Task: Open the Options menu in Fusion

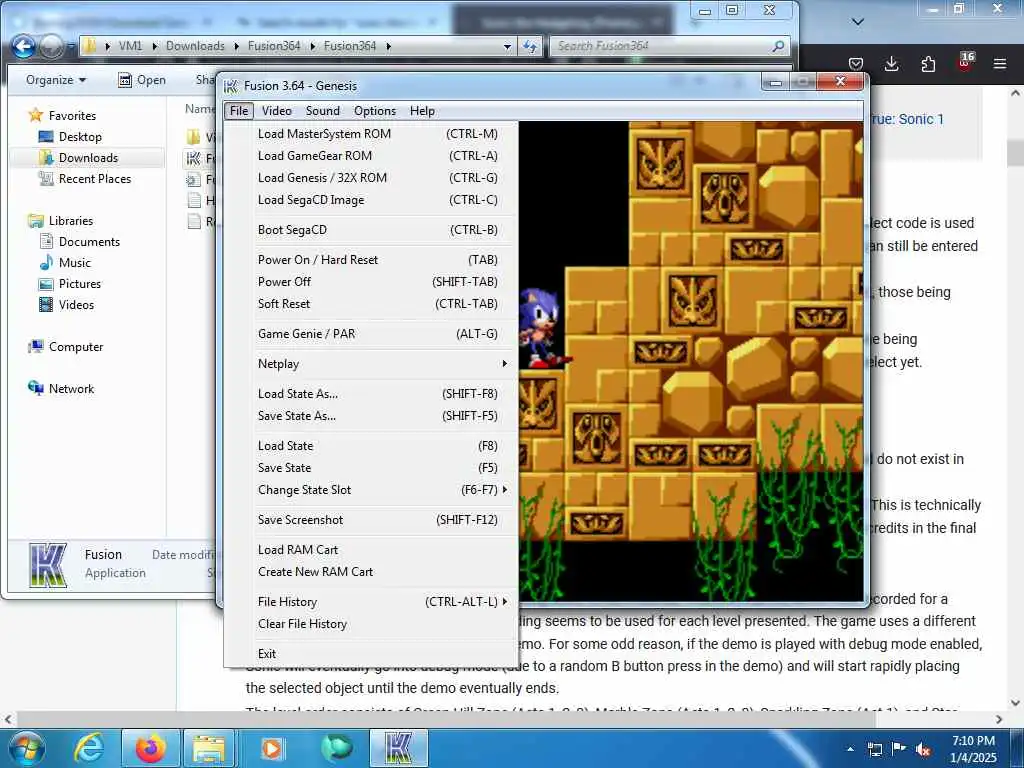Action: coord(375,111)
